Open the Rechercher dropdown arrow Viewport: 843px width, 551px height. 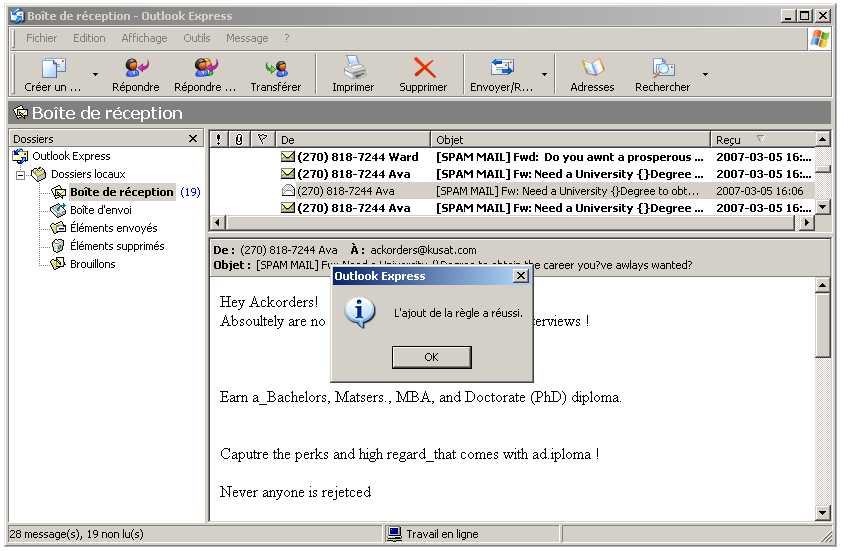click(705, 74)
